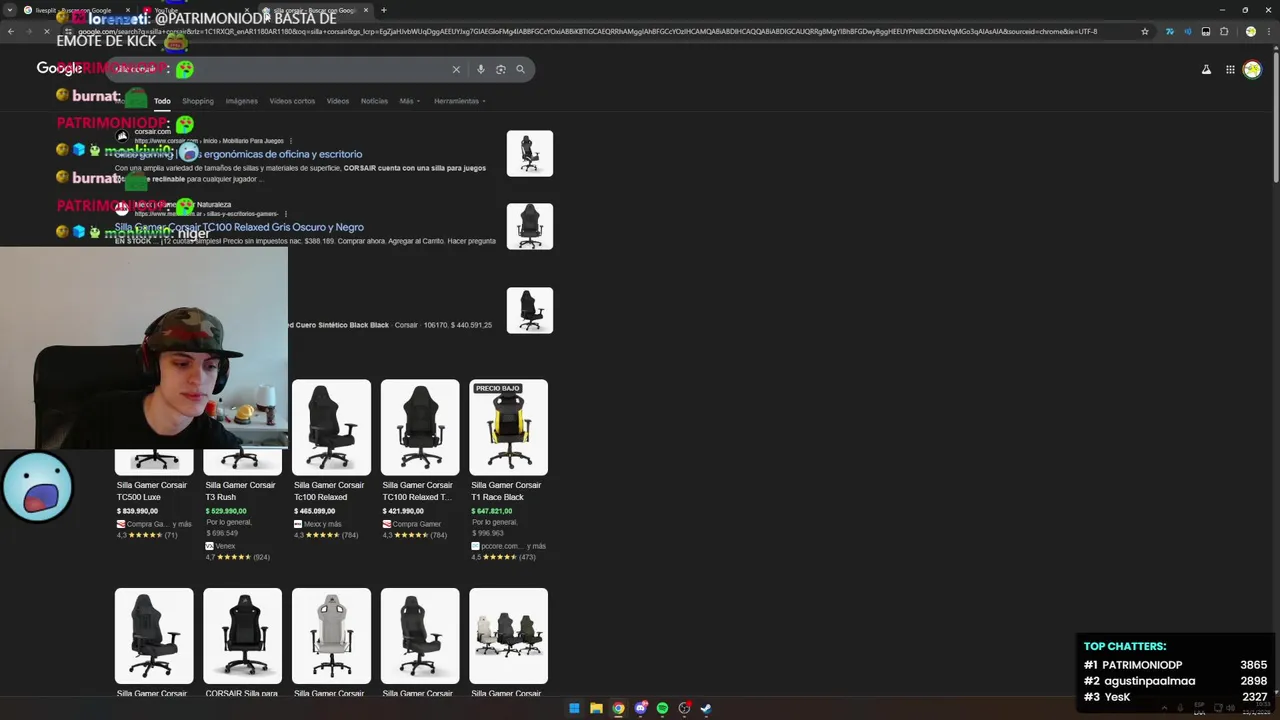Open the 7TV extension icon
The image size is (1280, 720).
pos(1169,31)
